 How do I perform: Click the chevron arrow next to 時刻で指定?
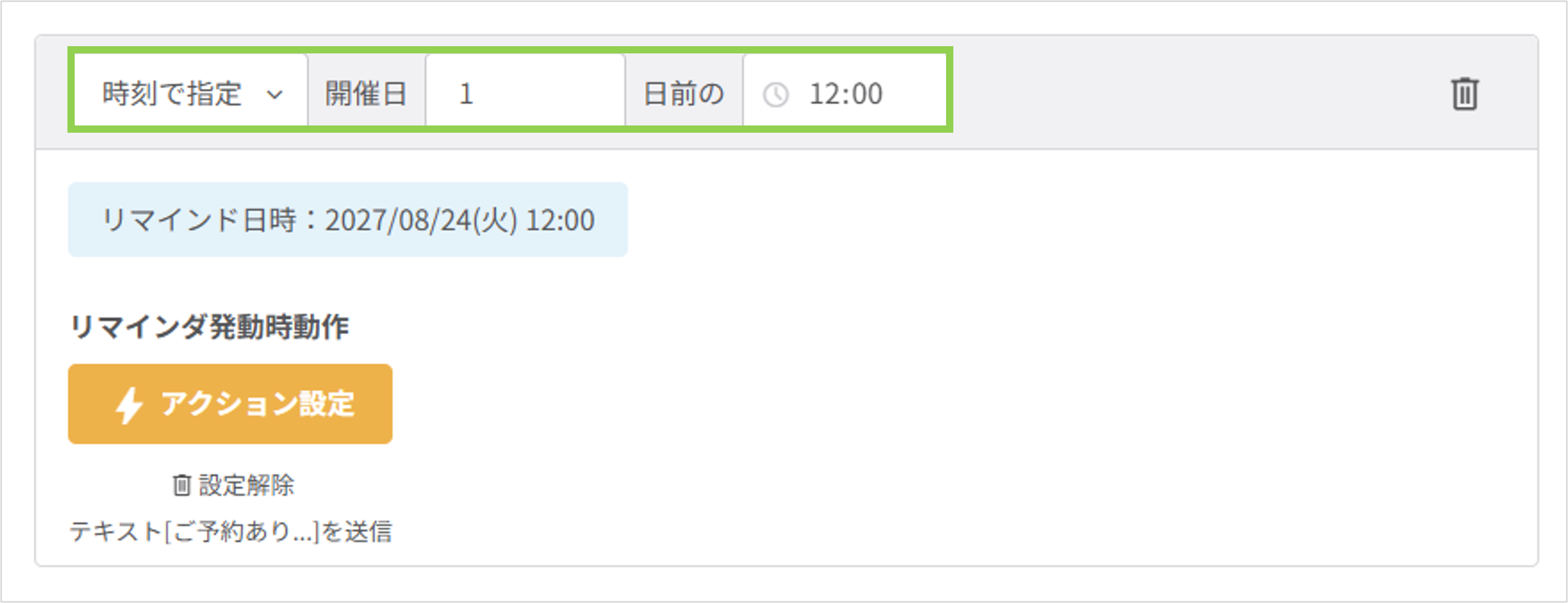tap(275, 95)
